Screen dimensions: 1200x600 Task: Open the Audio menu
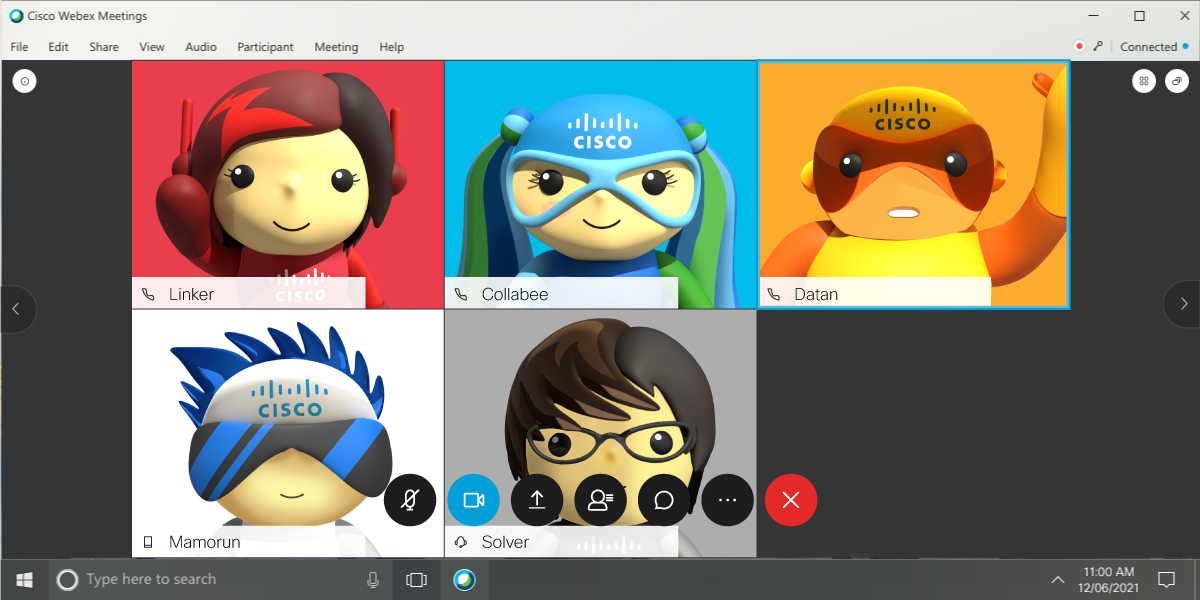tap(201, 47)
